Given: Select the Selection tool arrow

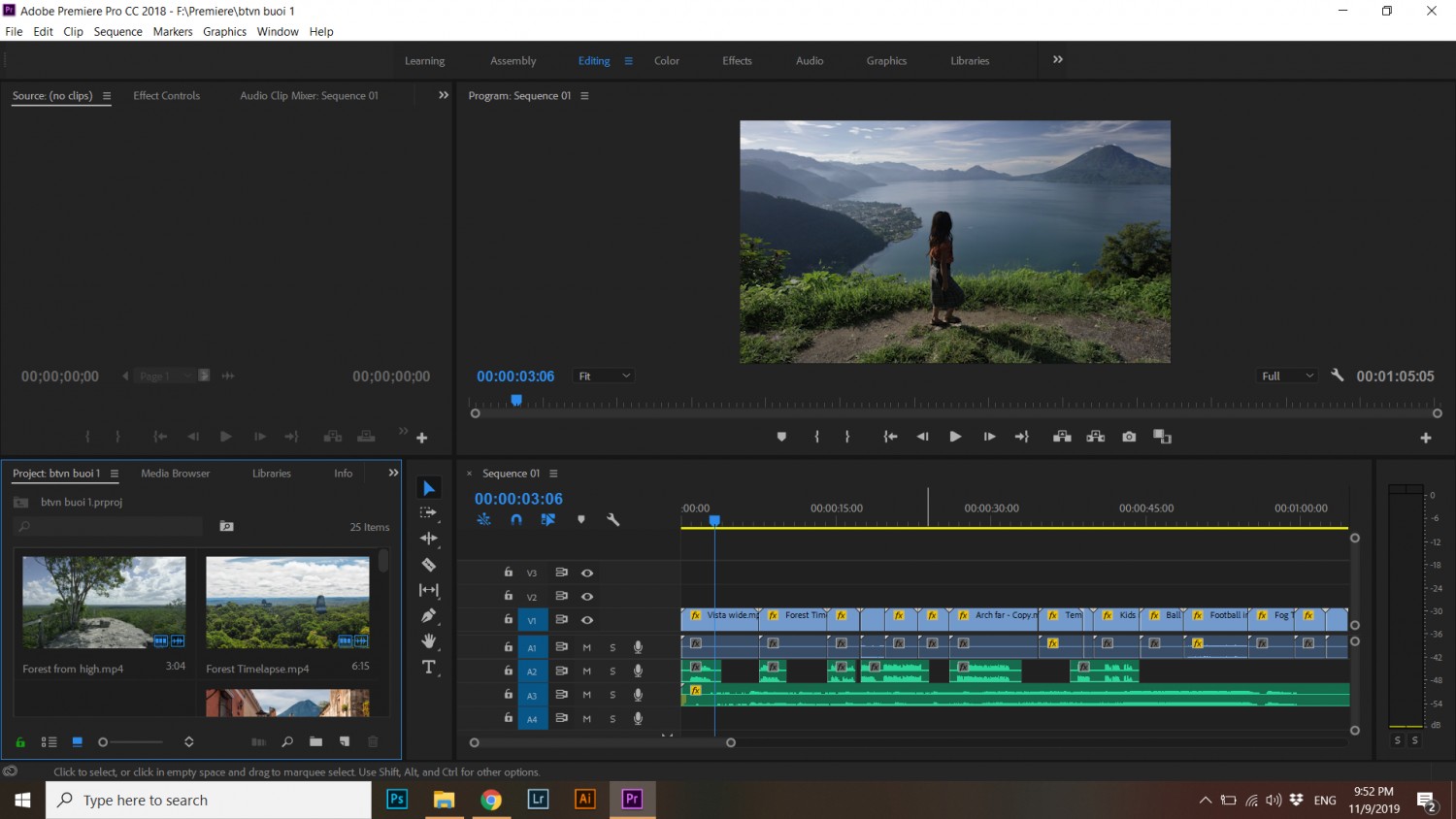Looking at the screenshot, I should (x=429, y=488).
